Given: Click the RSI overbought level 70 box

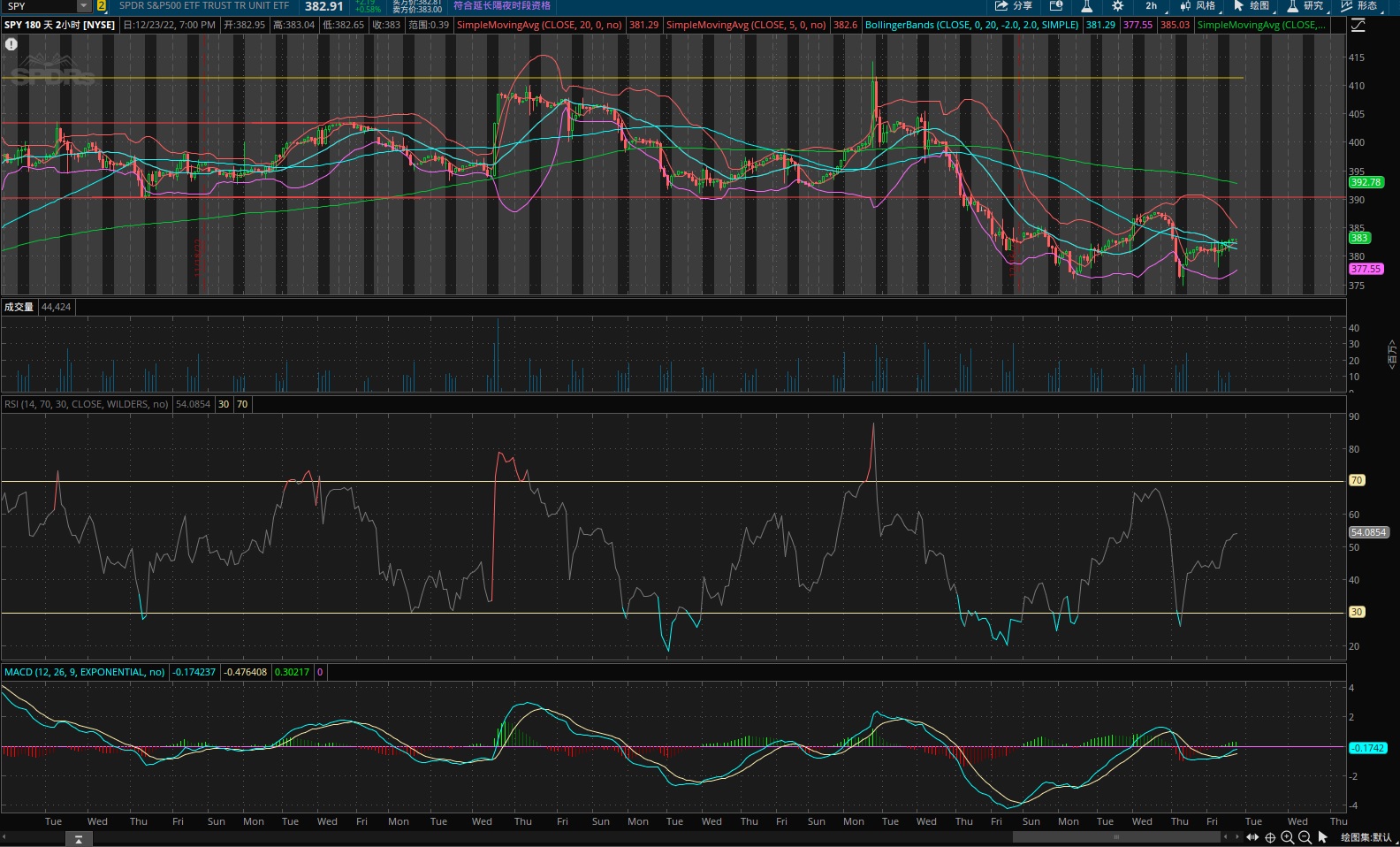Looking at the screenshot, I should point(242,404).
